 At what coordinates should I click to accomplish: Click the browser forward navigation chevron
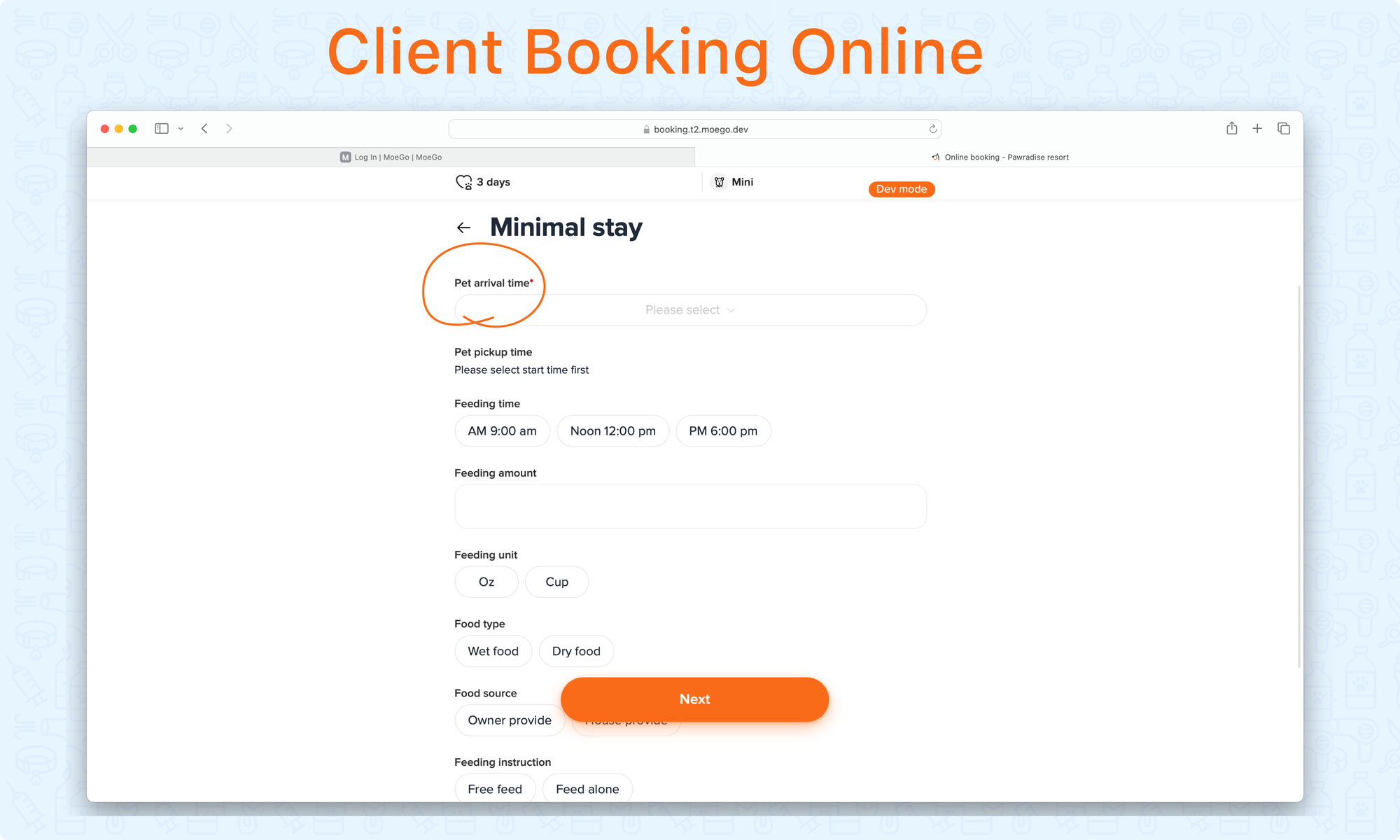[229, 129]
